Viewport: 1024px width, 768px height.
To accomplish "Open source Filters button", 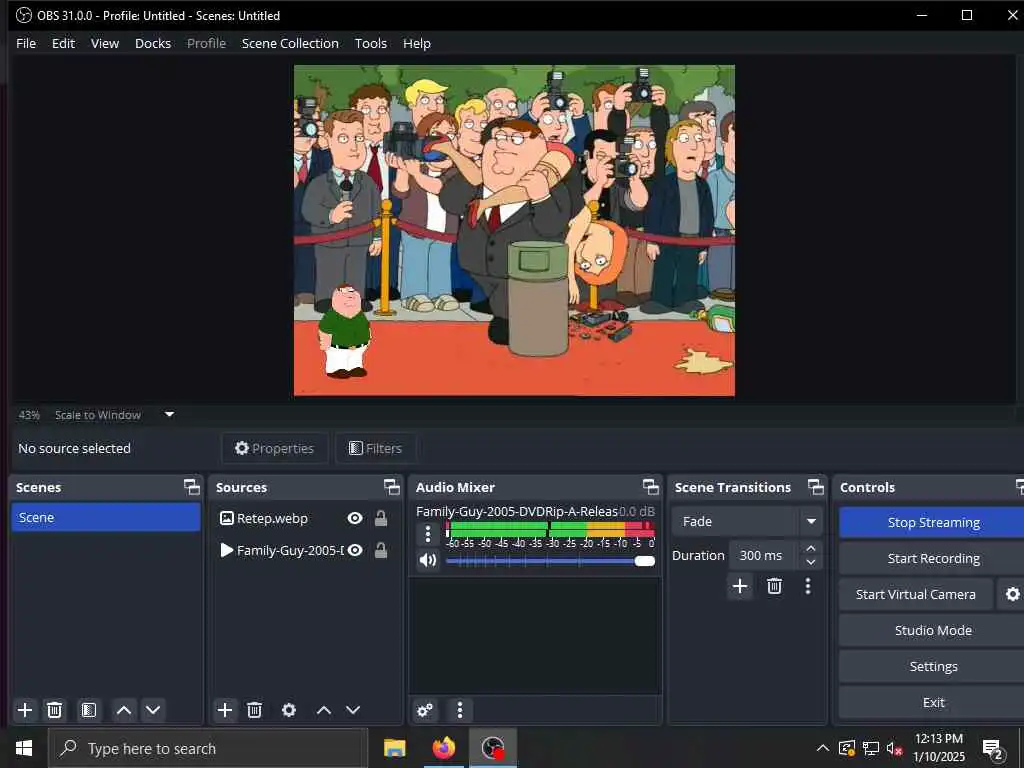I will pos(376,448).
